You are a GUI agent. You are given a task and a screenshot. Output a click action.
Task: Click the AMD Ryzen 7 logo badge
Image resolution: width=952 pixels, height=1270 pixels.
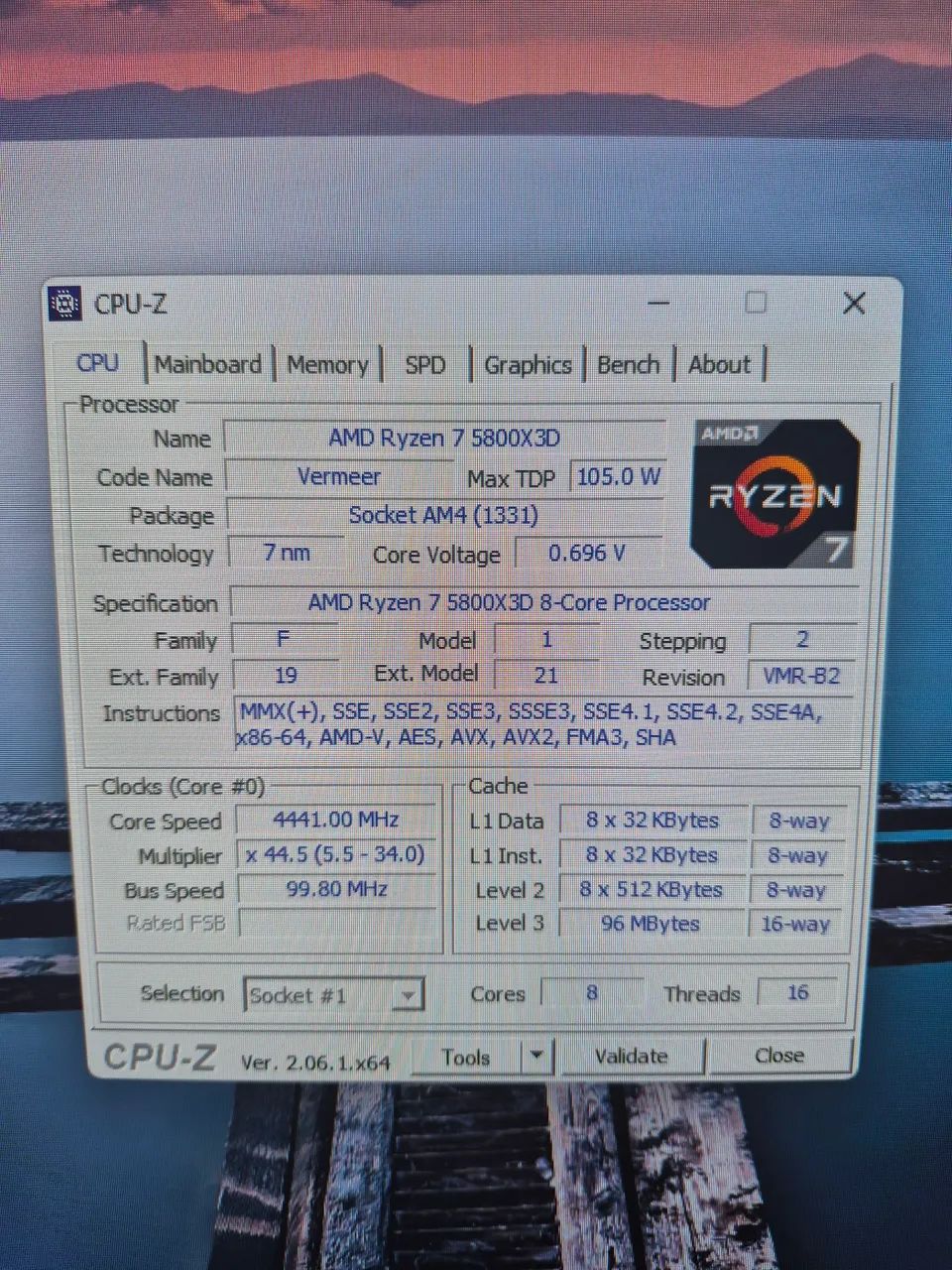pyautogui.click(x=774, y=493)
